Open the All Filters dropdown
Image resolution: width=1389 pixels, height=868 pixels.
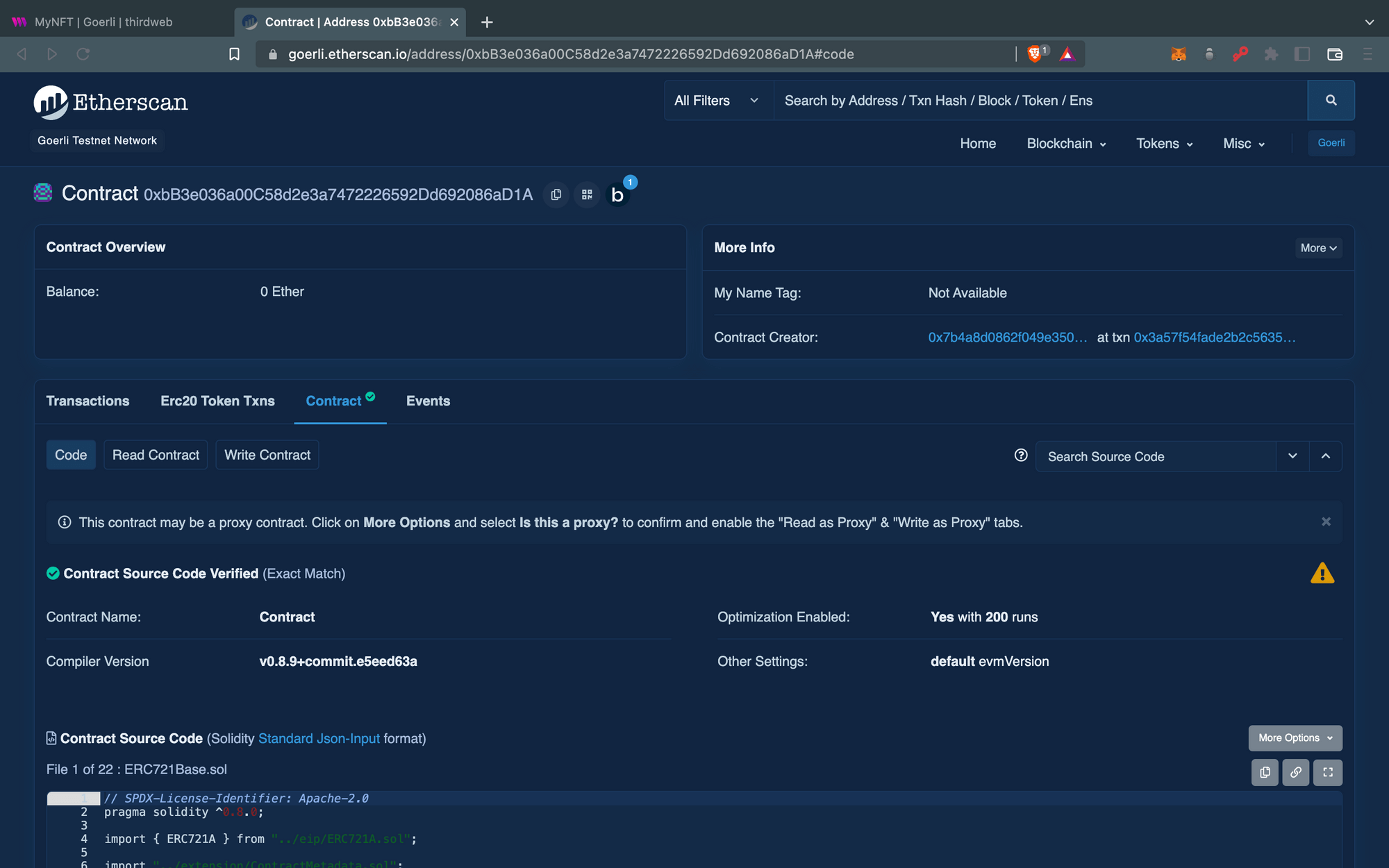click(717, 100)
